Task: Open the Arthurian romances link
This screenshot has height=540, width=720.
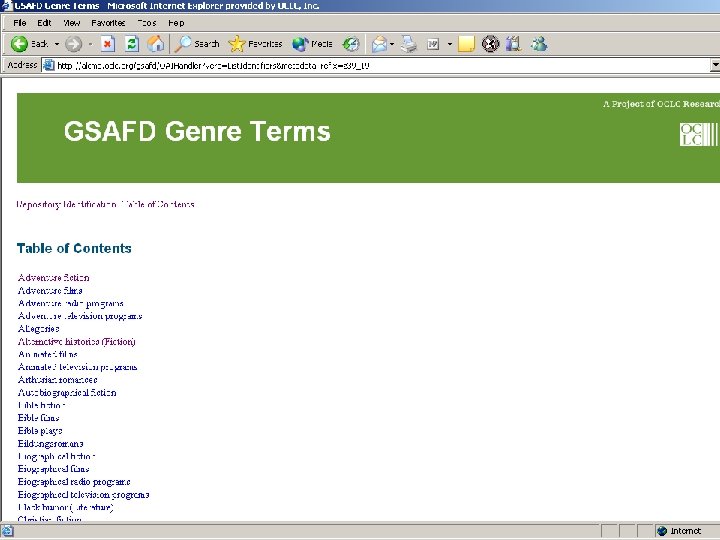Action: click(57, 380)
